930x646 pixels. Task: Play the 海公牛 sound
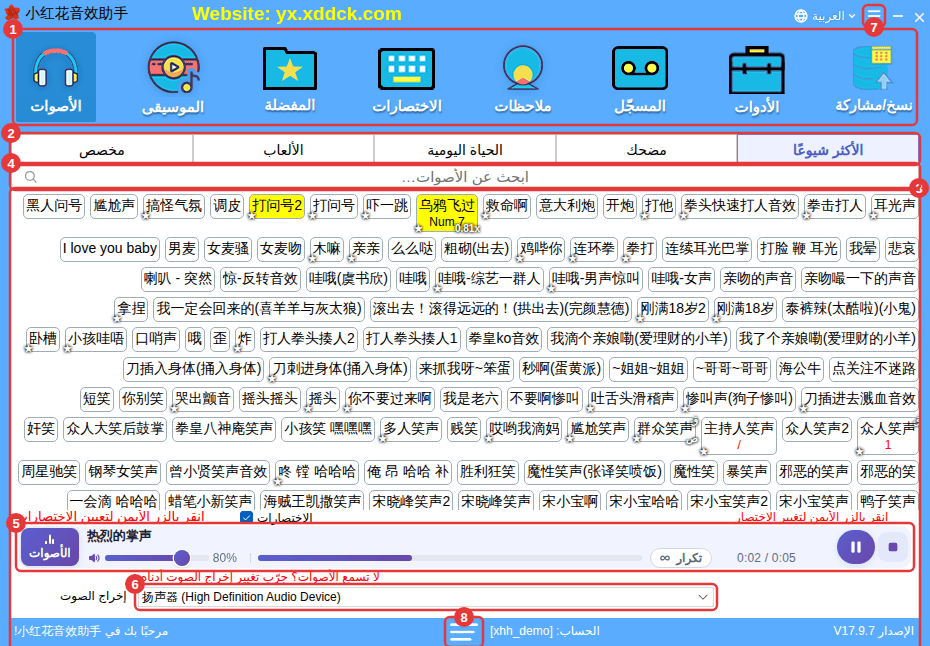coord(800,369)
